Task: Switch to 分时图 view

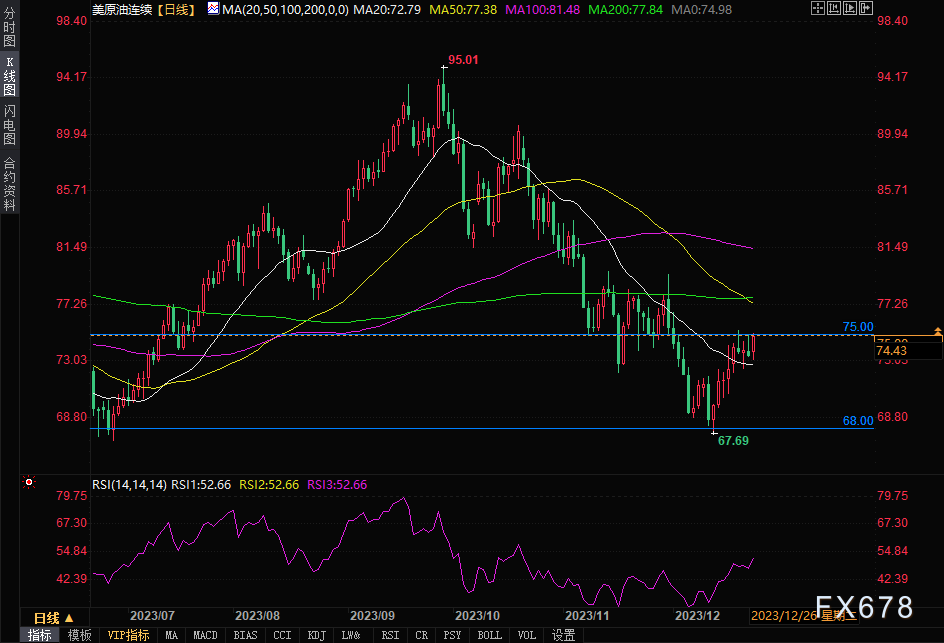Action: click(x=10, y=27)
